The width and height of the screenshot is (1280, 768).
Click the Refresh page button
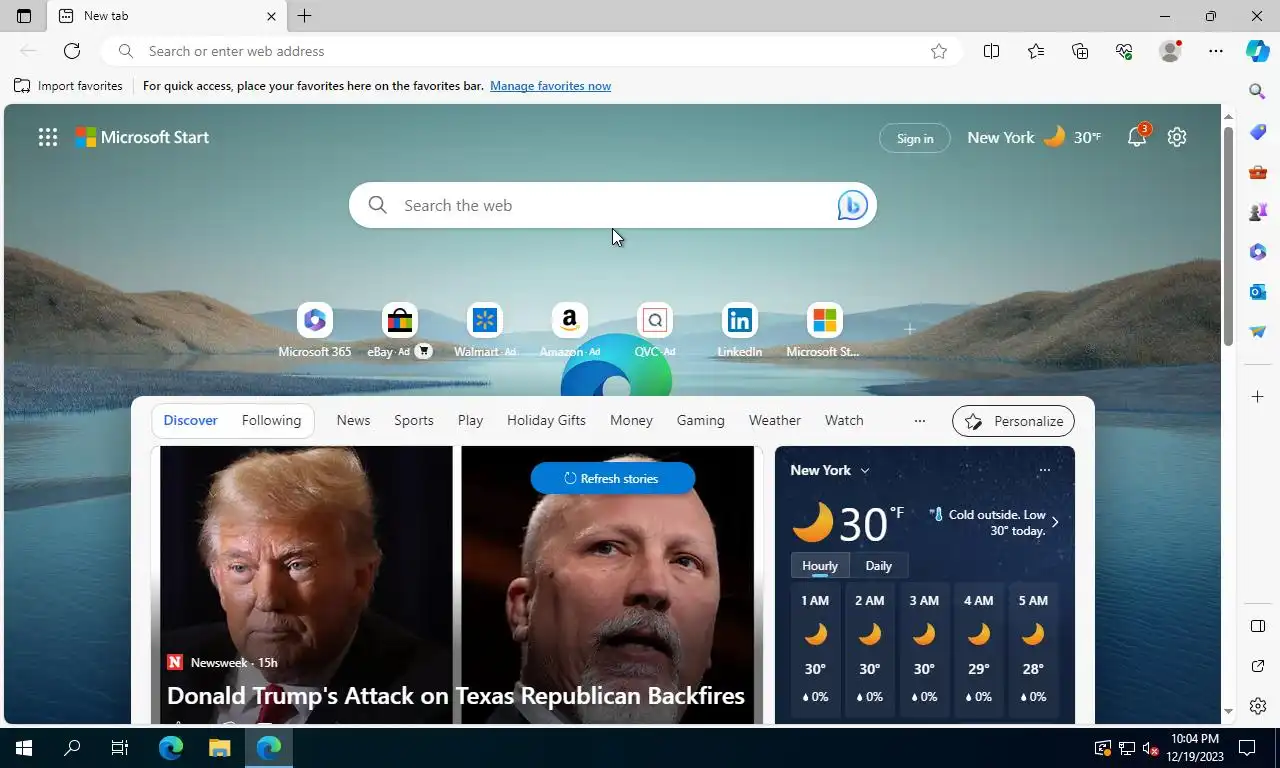pos(72,51)
